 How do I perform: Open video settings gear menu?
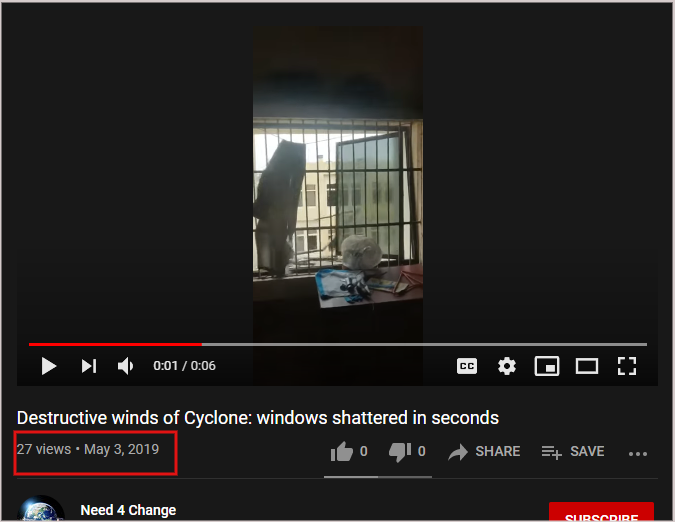507,366
